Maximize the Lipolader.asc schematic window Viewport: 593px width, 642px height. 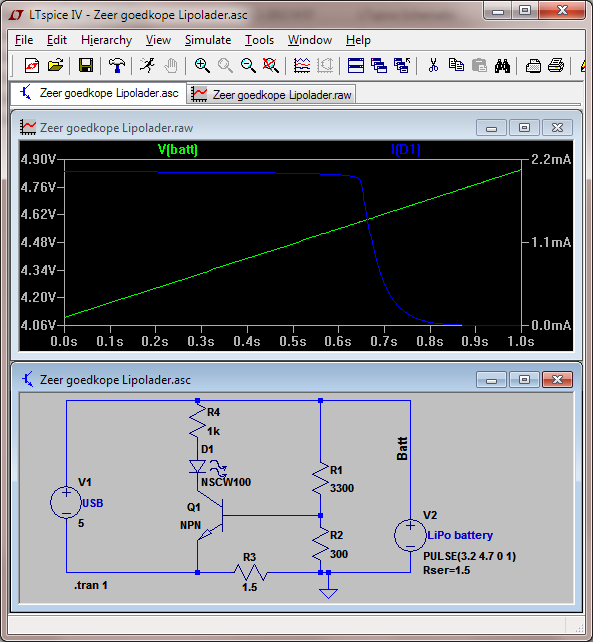524,380
